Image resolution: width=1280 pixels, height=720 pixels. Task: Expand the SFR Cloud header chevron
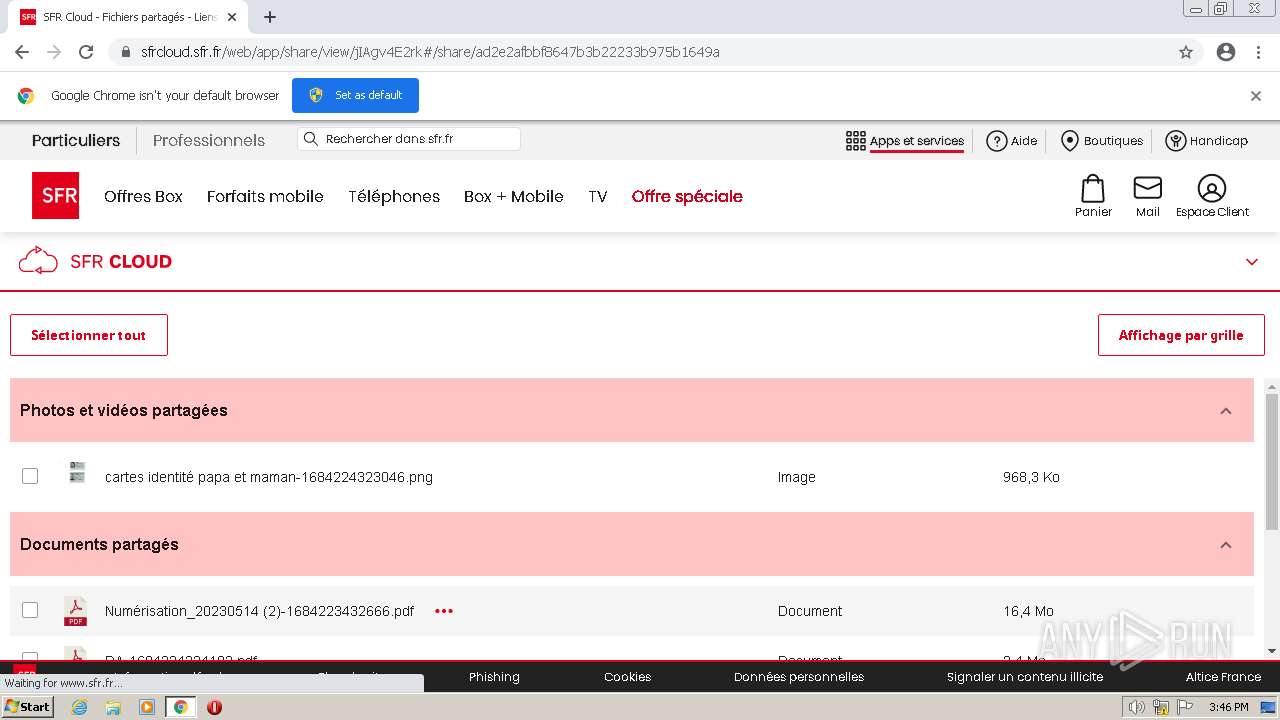click(x=1252, y=262)
